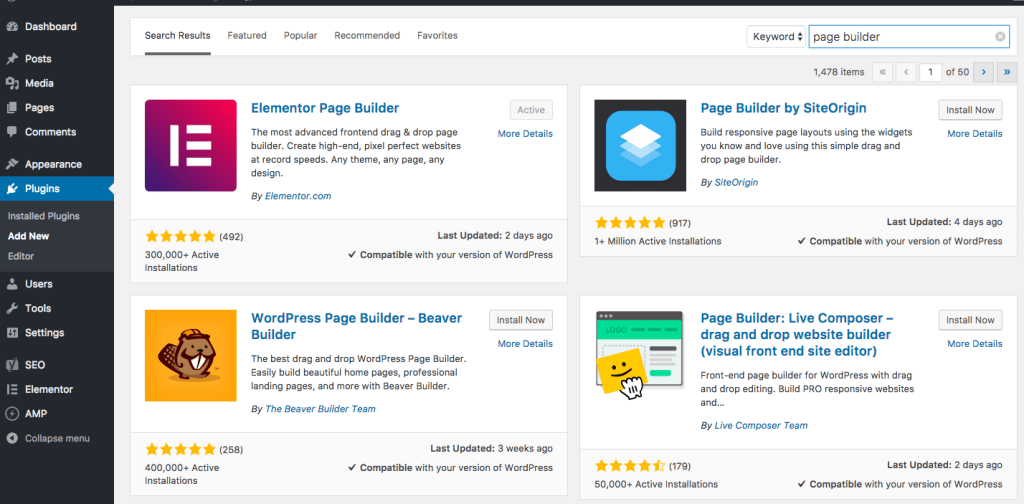This screenshot has height=504, width=1024.
Task: Open the Elementor Page Builder title link
Action: [325, 108]
